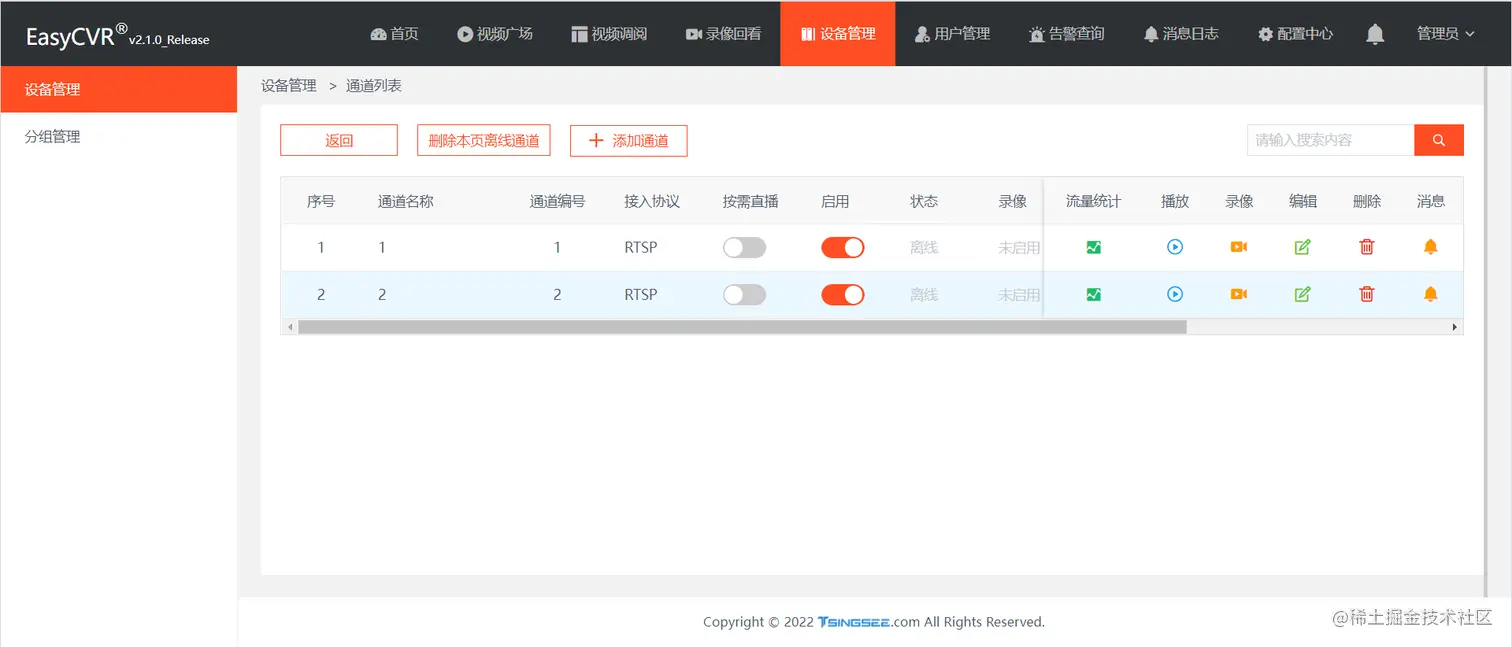Viewport: 1512px width, 647px height.
Task: Click 设备管理 breadcrumb link
Action: (289, 86)
